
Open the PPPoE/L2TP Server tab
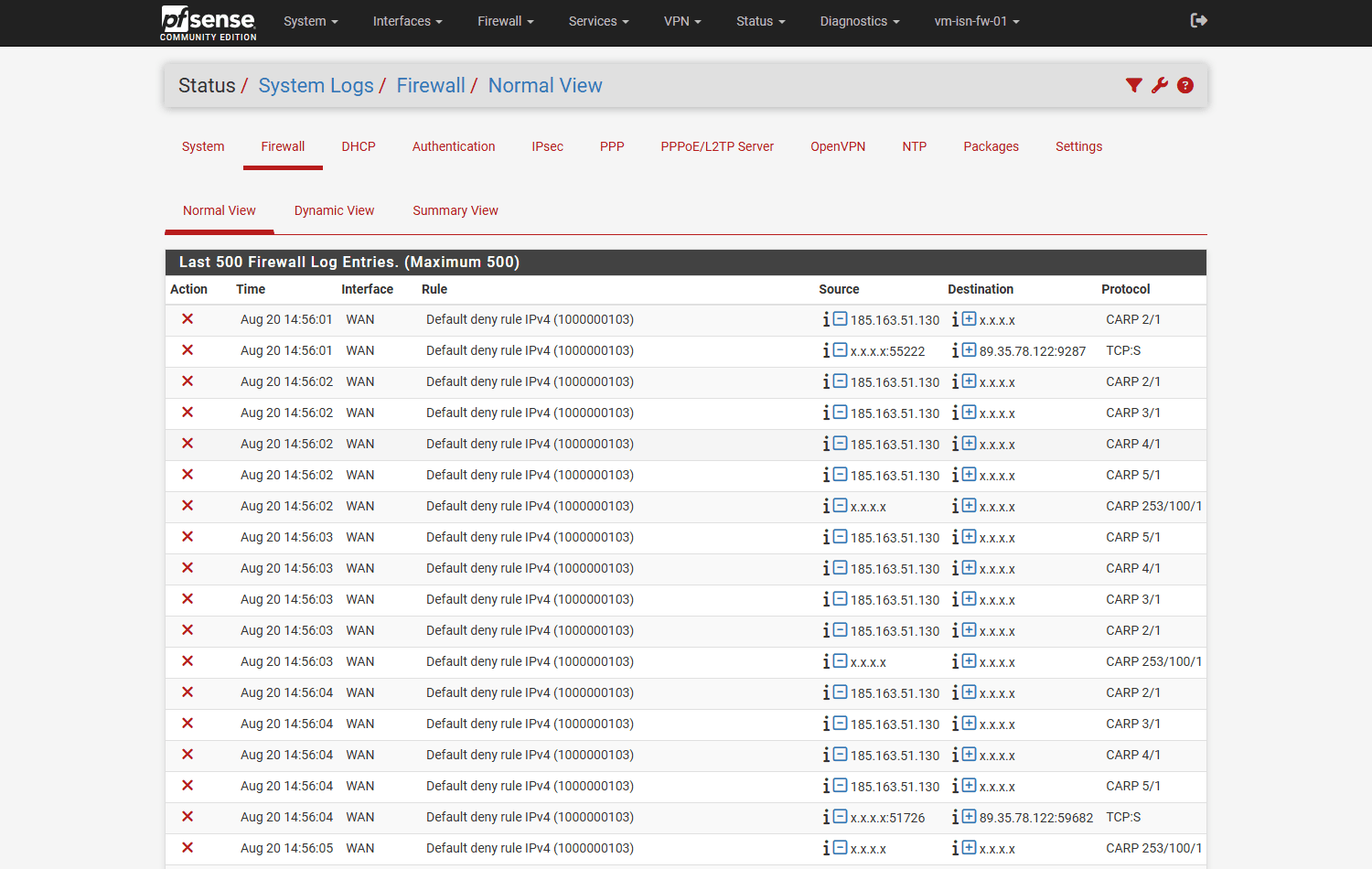tap(717, 146)
